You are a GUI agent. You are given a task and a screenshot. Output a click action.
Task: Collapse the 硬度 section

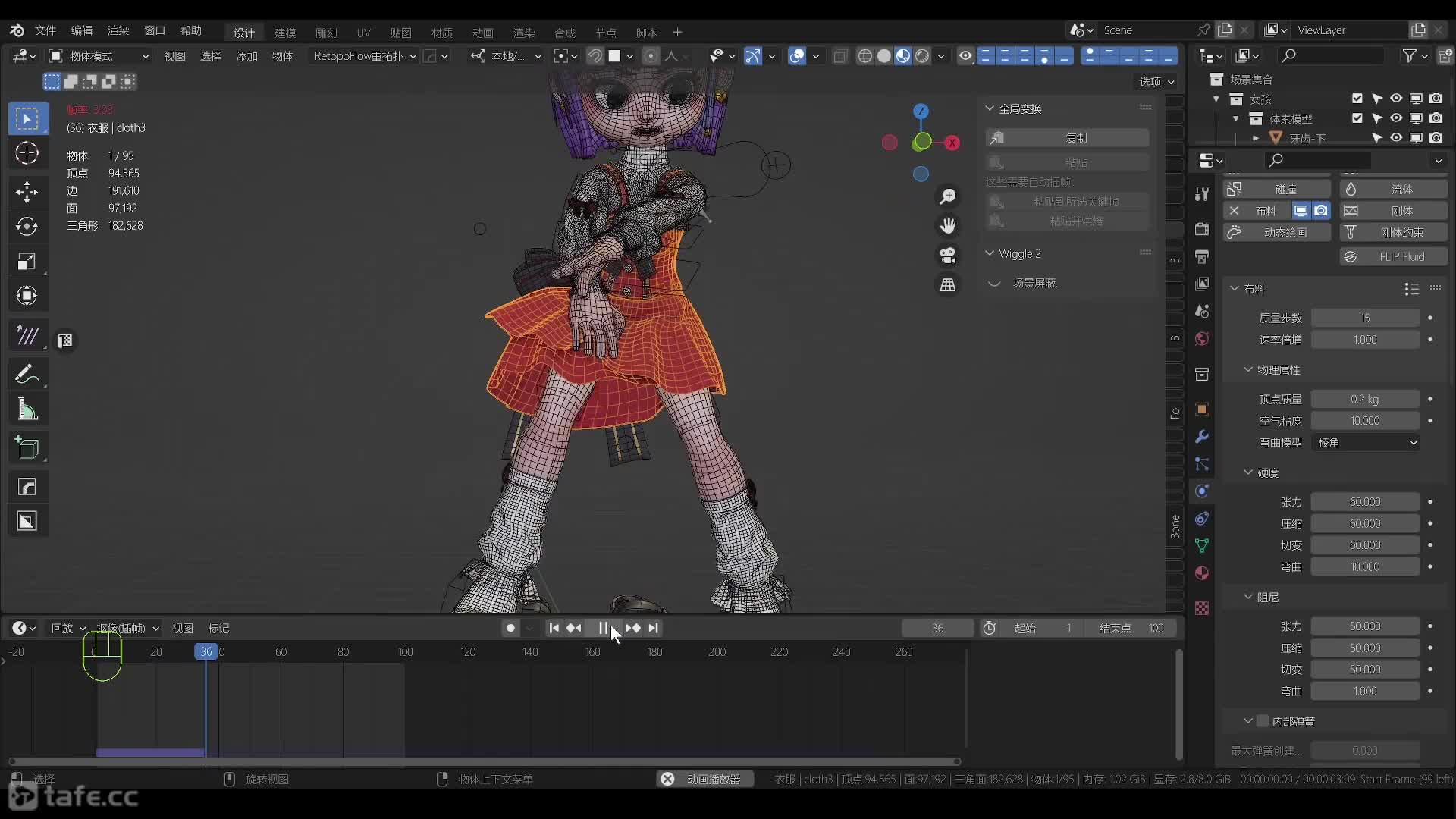(1248, 472)
